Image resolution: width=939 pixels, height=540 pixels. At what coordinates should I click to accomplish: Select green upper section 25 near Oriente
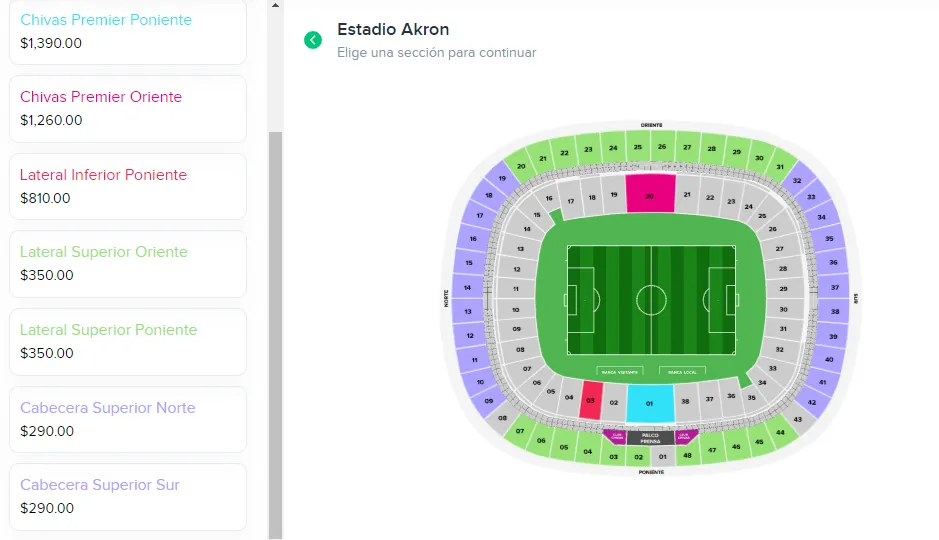coord(638,147)
